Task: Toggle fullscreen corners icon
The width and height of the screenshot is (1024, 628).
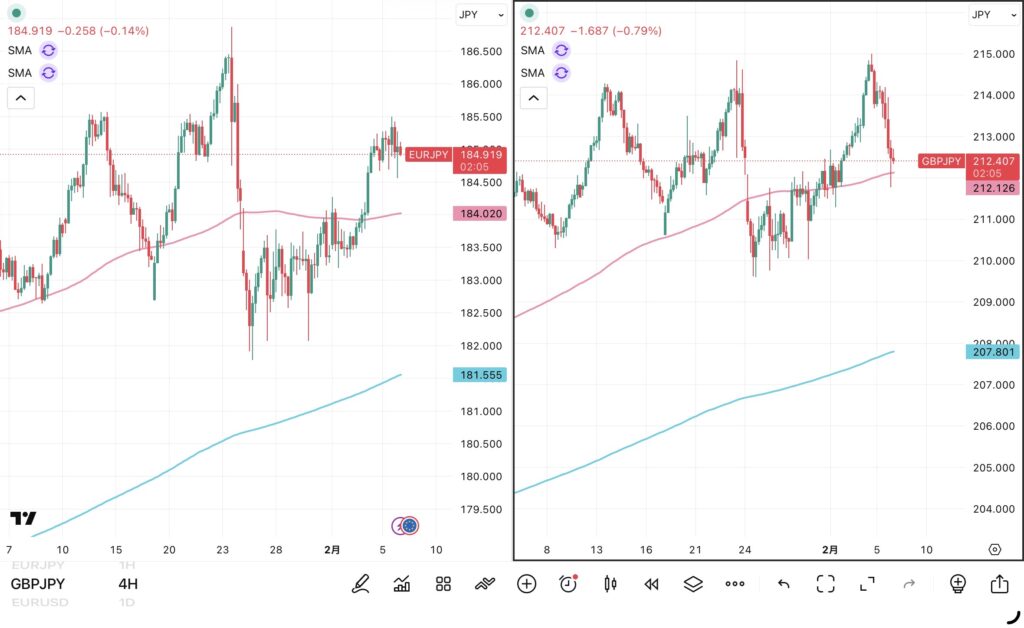Action: [x=867, y=584]
